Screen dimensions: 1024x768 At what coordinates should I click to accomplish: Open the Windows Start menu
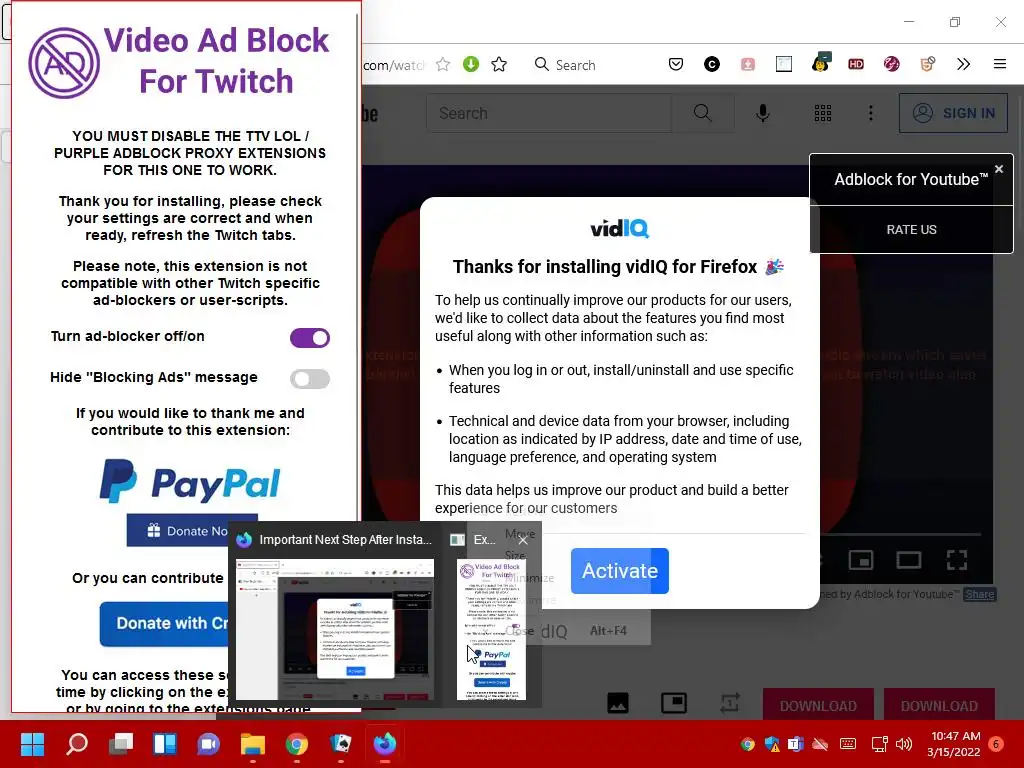coord(32,744)
